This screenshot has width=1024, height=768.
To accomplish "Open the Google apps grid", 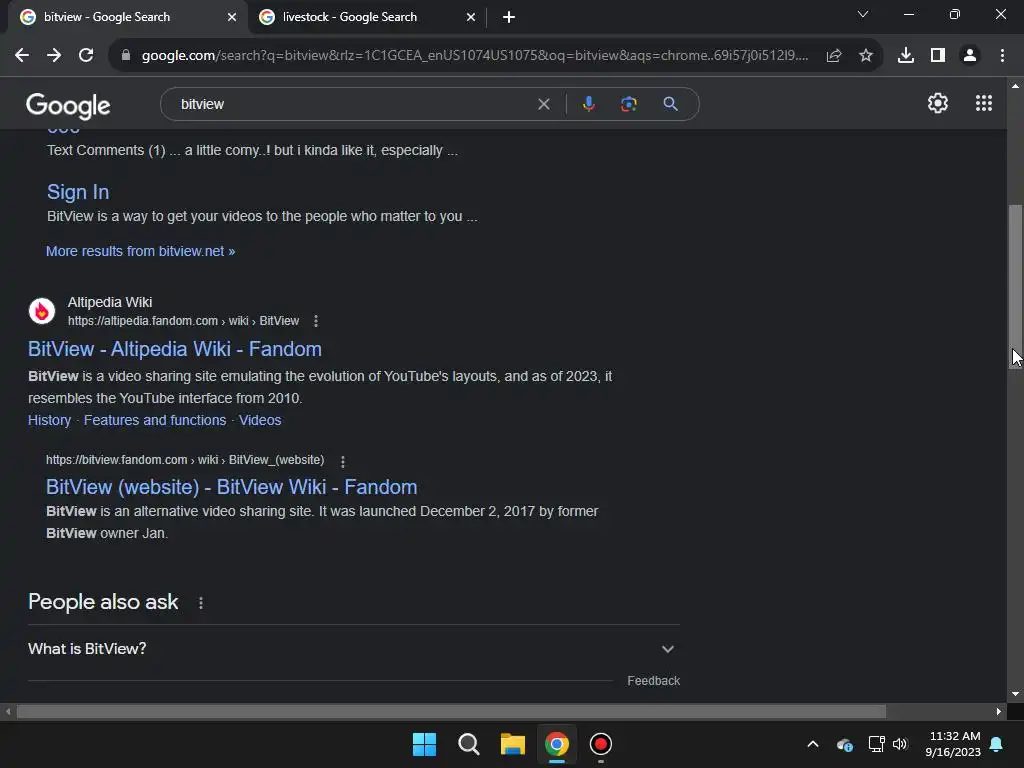I will point(984,103).
